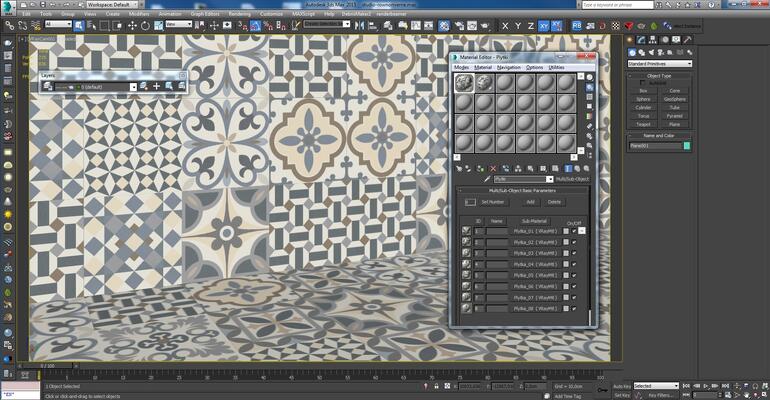
Task: Restrict transform to Z axis
Action: click(x=530, y=26)
